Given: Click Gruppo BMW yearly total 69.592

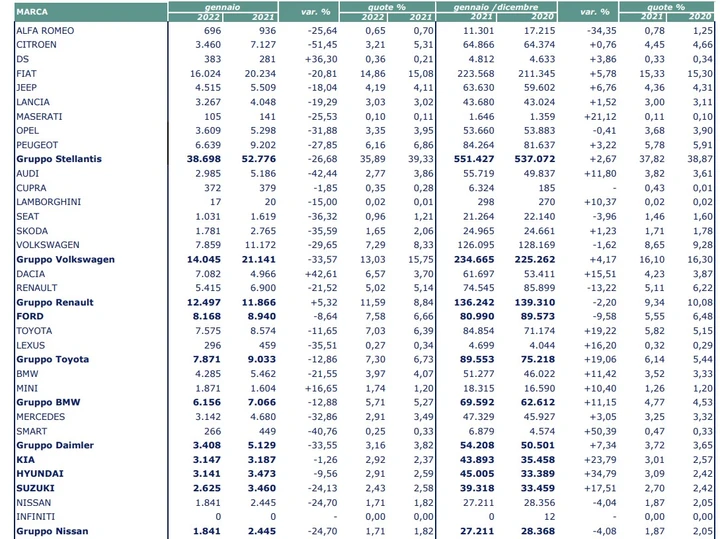Looking at the screenshot, I should click(x=477, y=403).
